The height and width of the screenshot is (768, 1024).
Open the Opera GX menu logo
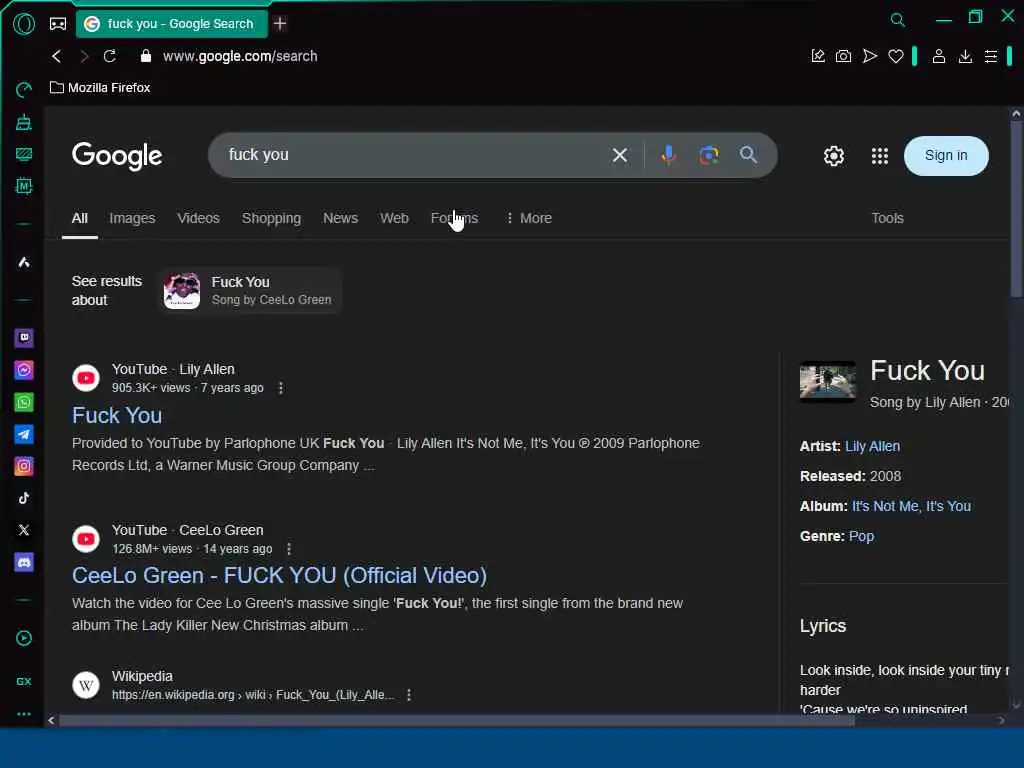click(24, 24)
